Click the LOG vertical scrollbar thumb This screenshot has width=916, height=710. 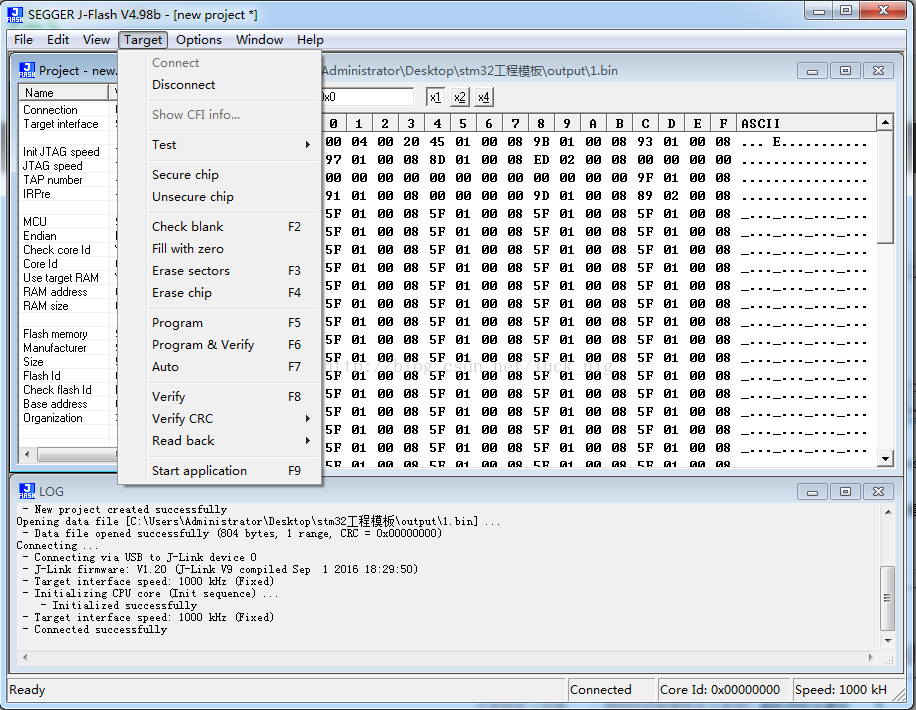(887, 598)
